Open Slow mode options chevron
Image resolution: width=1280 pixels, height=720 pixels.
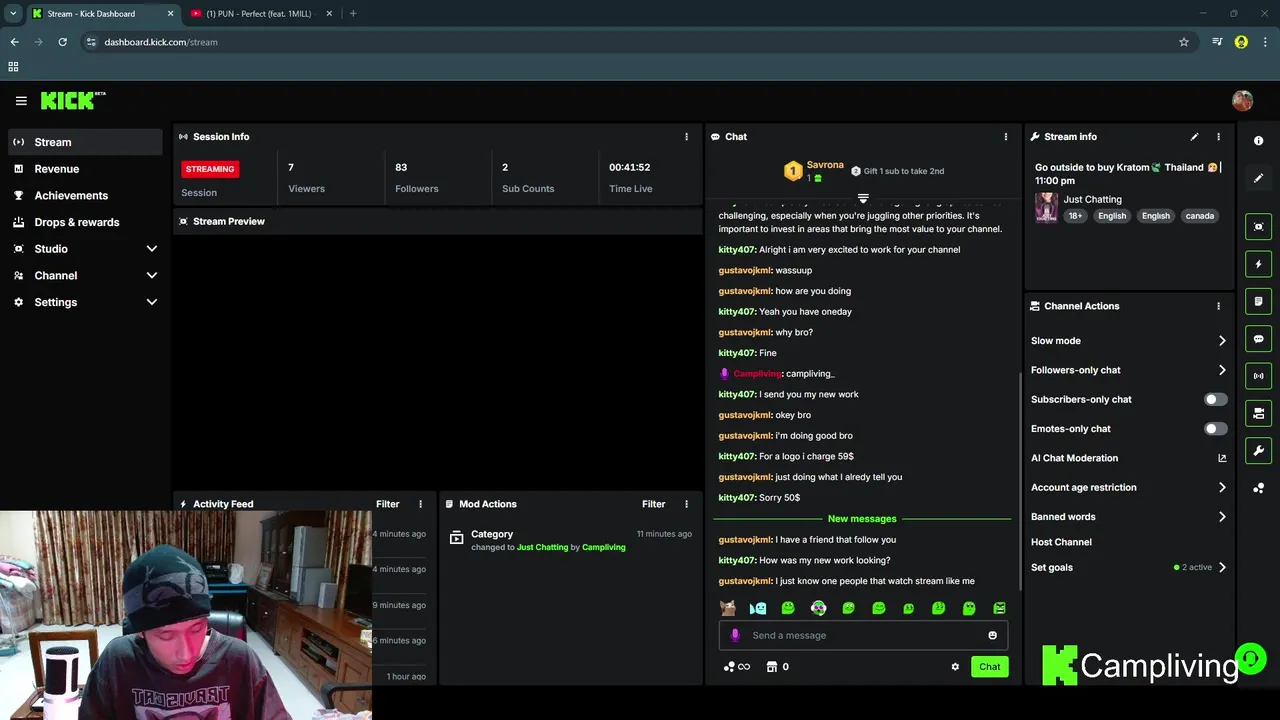click(1222, 341)
